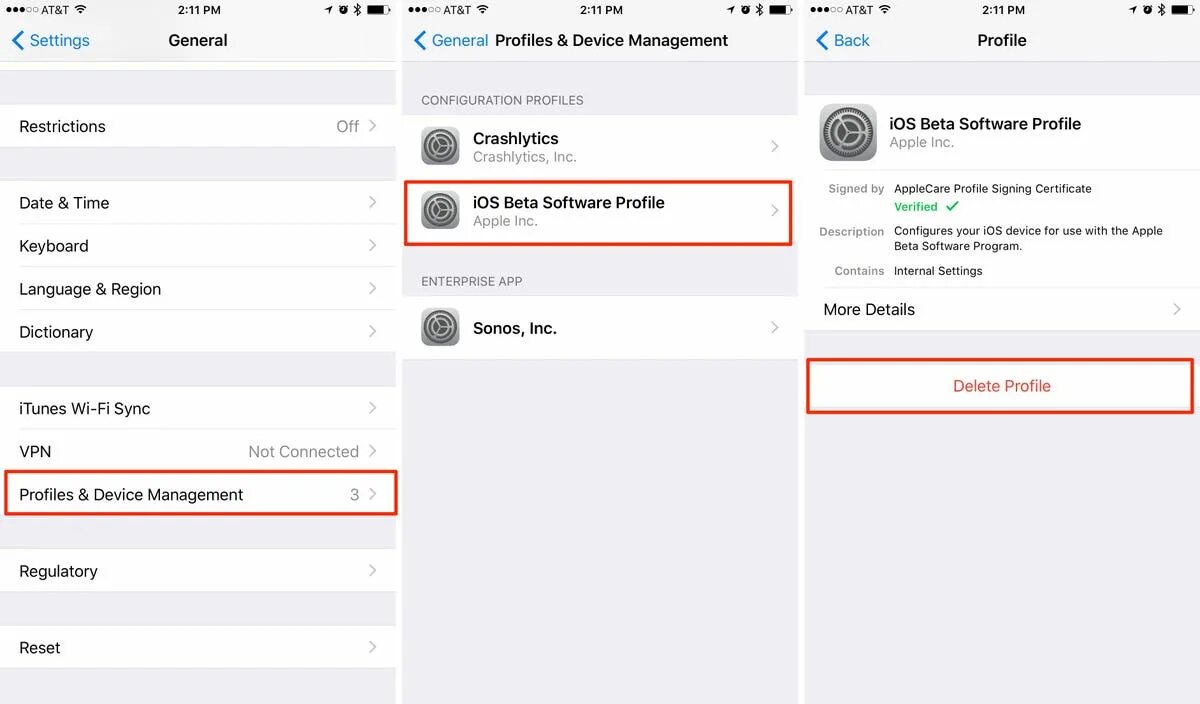Go back to General

(451, 40)
